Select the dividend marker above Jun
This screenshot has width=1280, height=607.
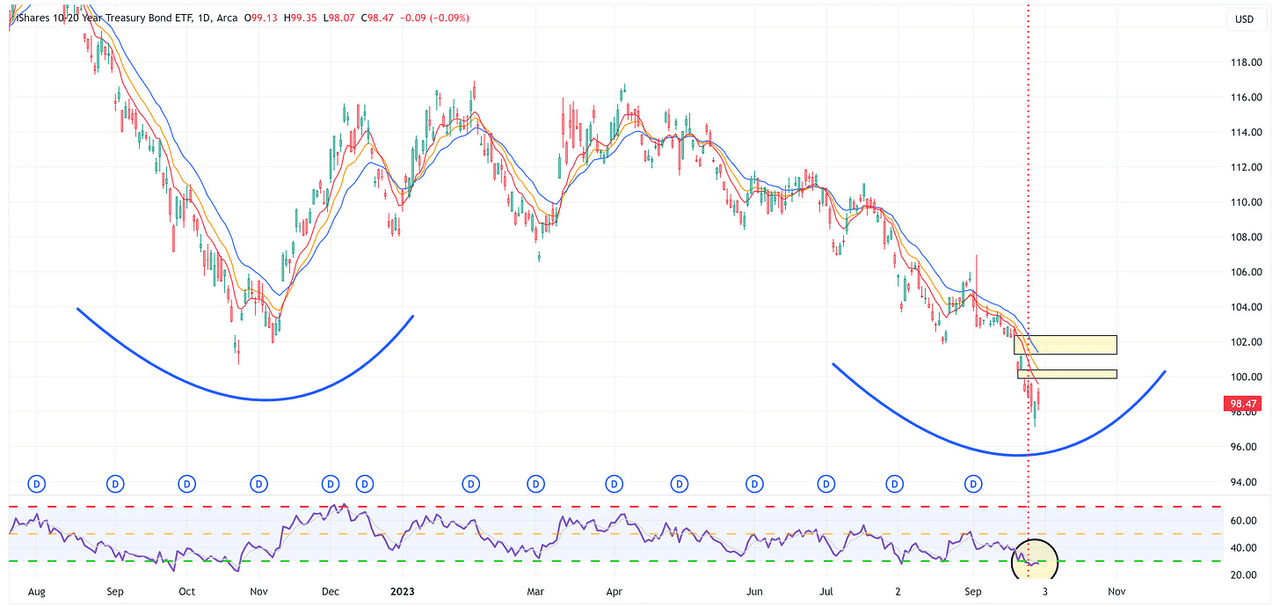[x=753, y=484]
